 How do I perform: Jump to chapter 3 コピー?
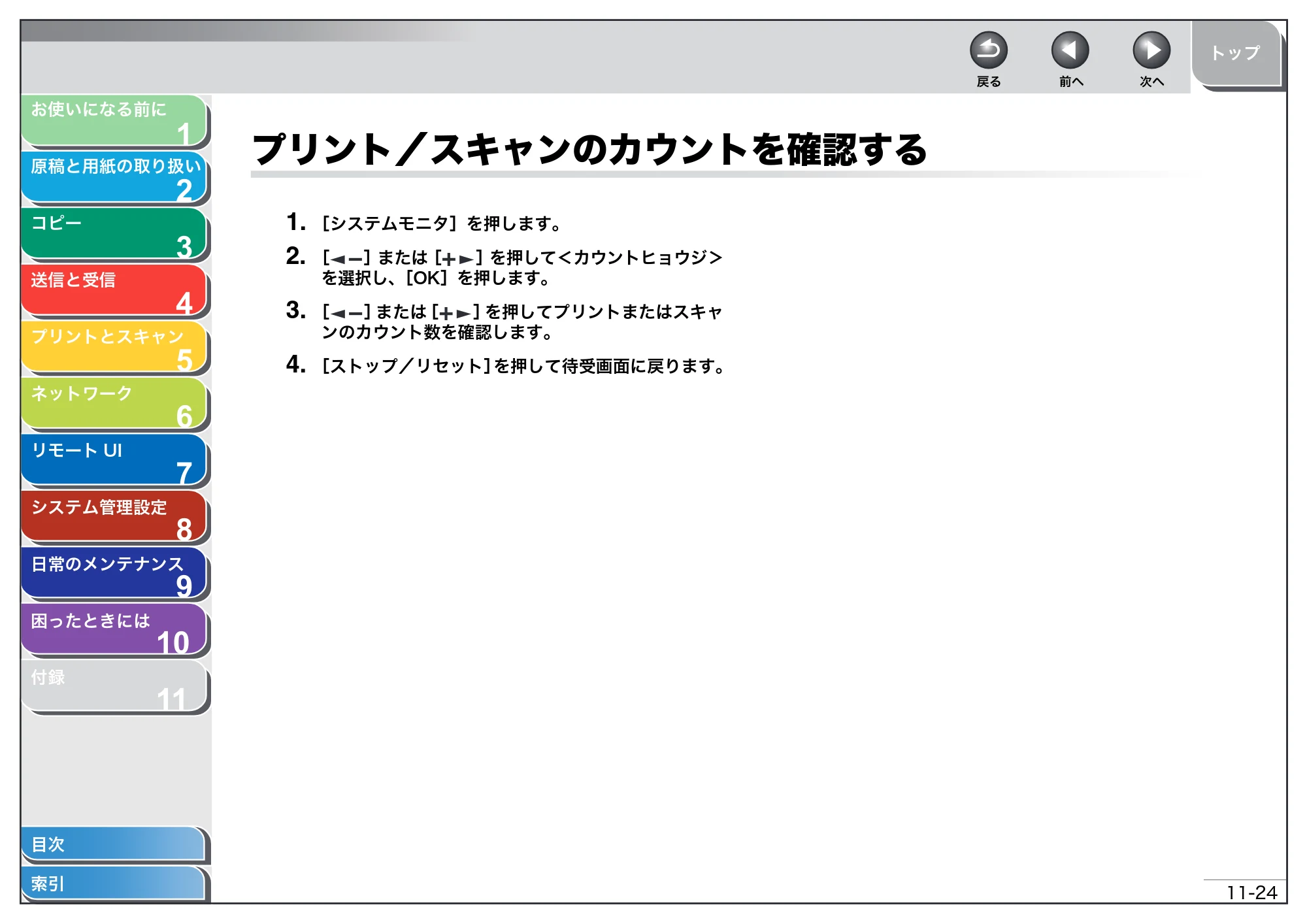coord(114,234)
